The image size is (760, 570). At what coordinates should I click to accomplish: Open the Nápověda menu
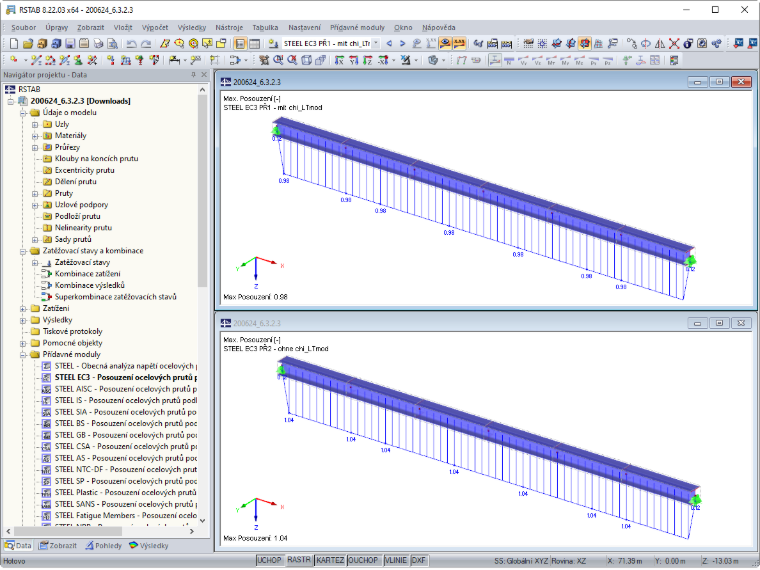439,28
